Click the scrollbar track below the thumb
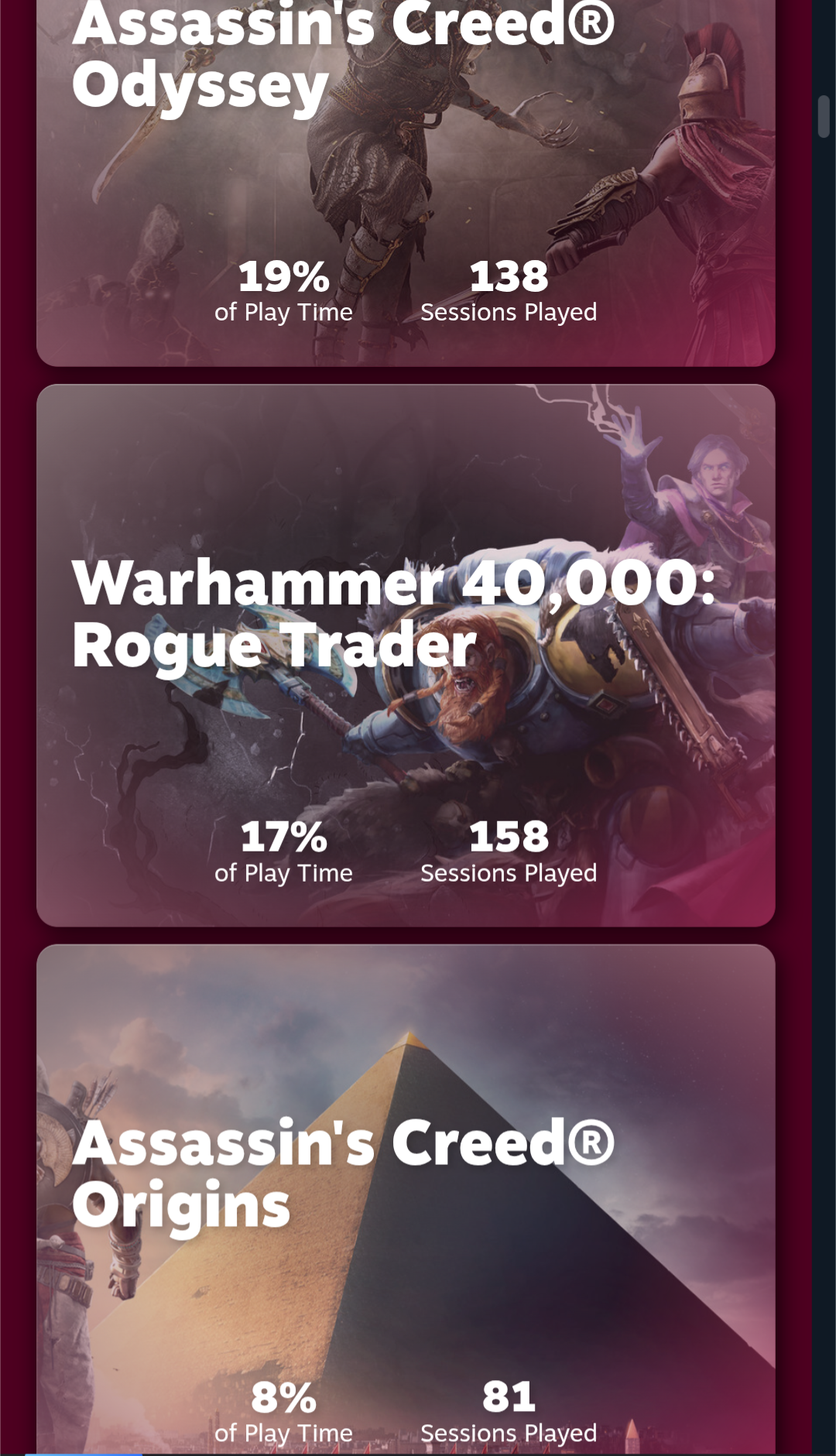 click(x=824, y=774)
